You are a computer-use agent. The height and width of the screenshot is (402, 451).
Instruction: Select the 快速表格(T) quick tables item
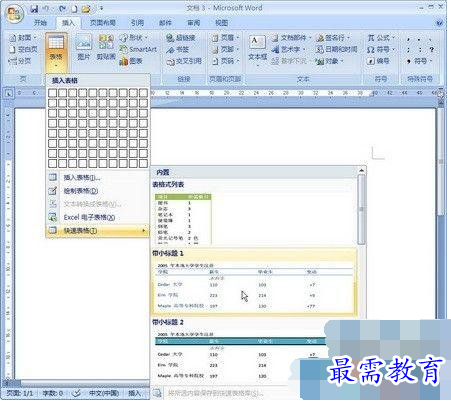(97, 230)
